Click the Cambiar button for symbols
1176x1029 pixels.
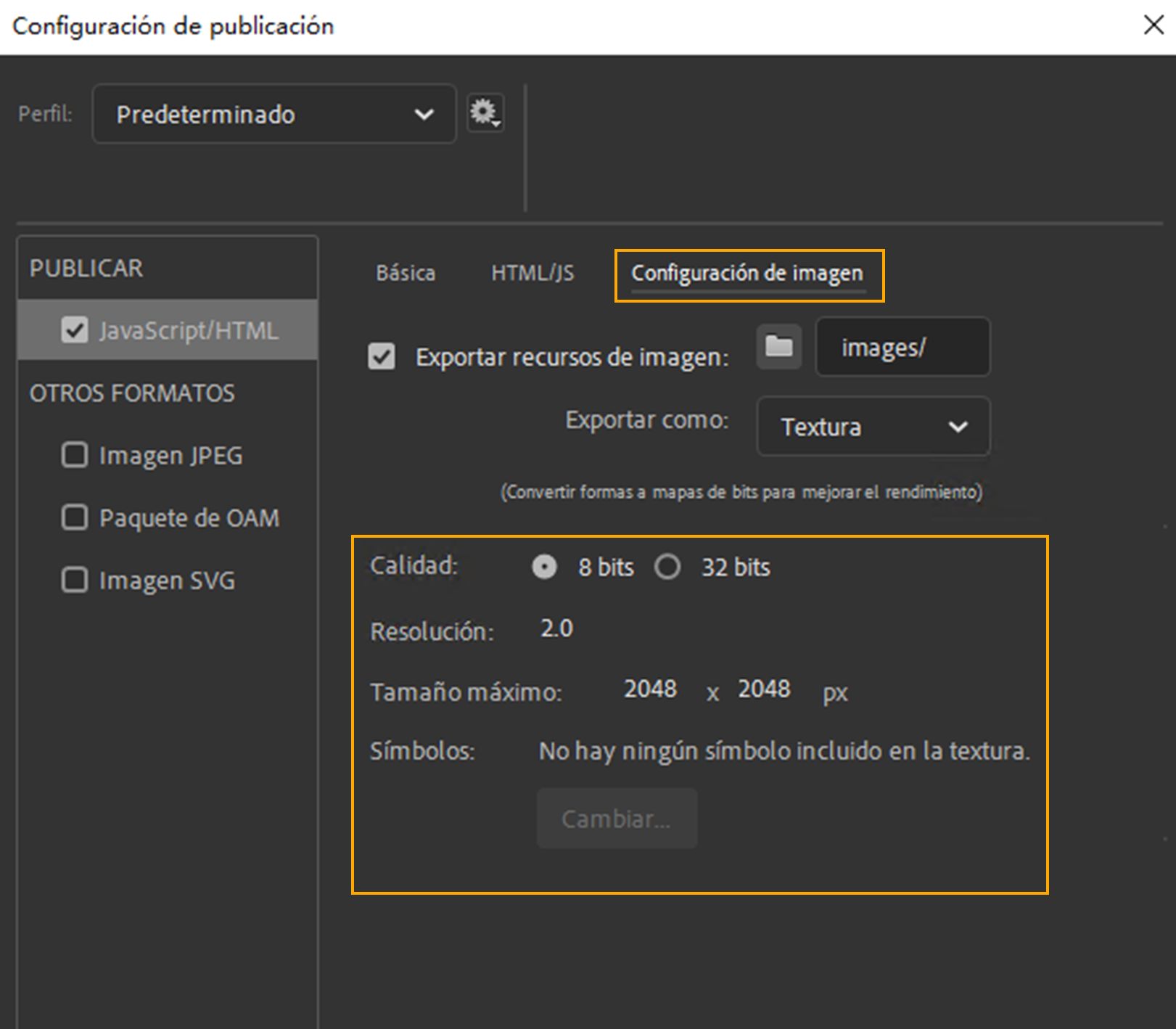616,818
